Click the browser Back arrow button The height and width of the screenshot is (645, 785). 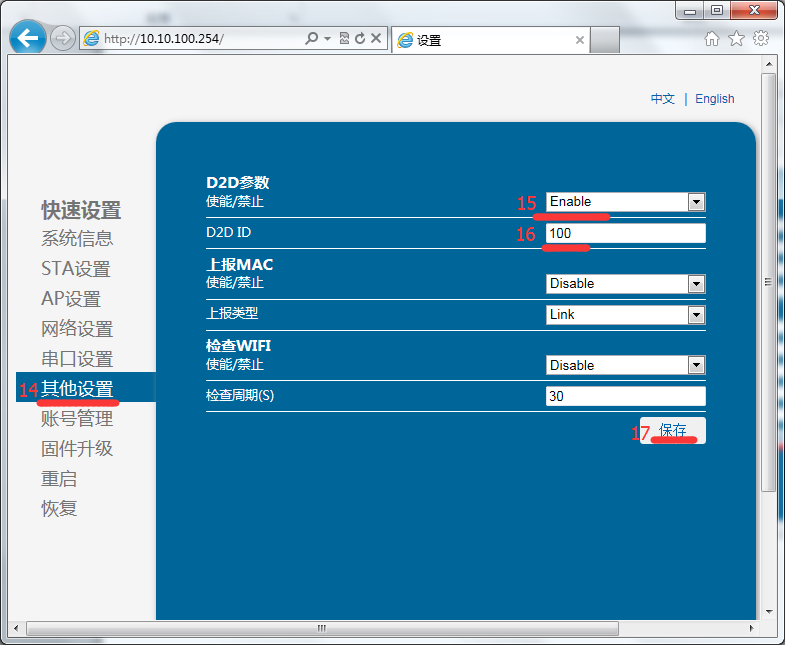(28, 39)
